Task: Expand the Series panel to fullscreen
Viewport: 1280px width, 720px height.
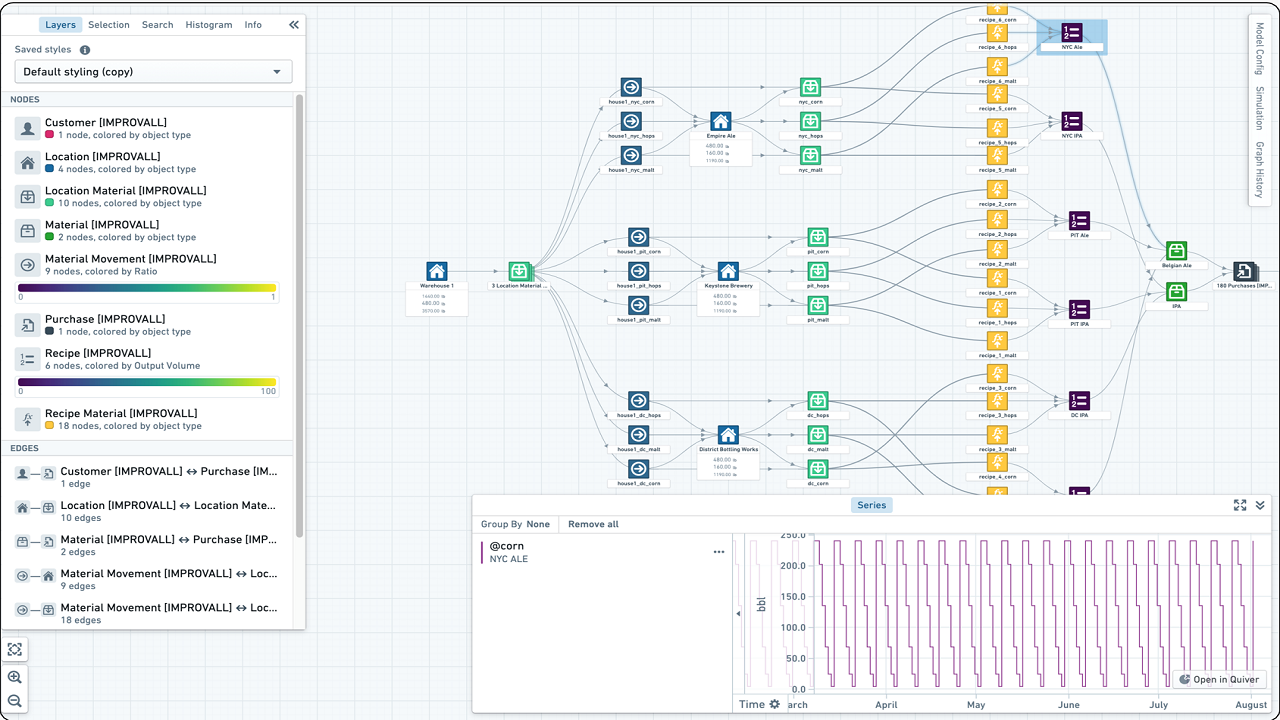Action: click(1240, 505)
